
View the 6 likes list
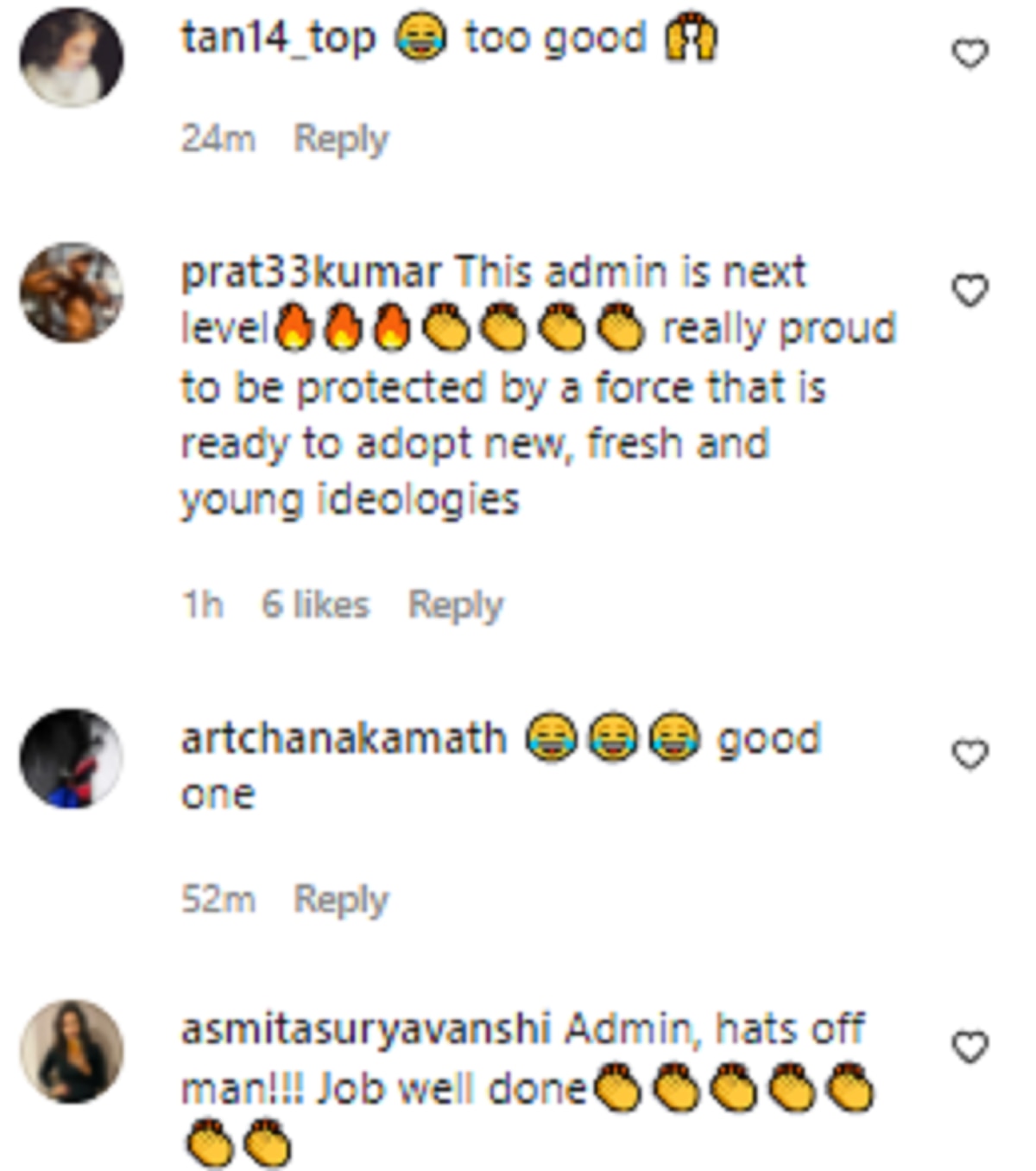point(315,604)
